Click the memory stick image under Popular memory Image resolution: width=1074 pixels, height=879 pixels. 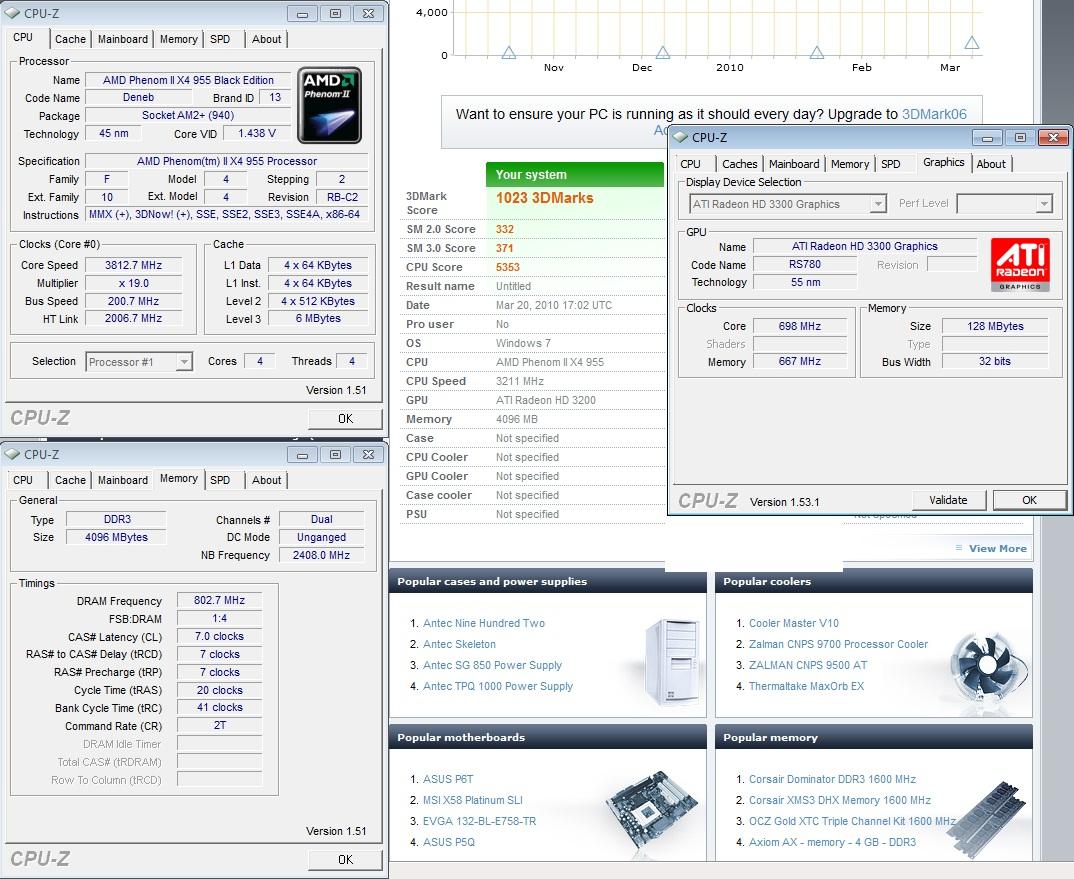click(986, 819)
